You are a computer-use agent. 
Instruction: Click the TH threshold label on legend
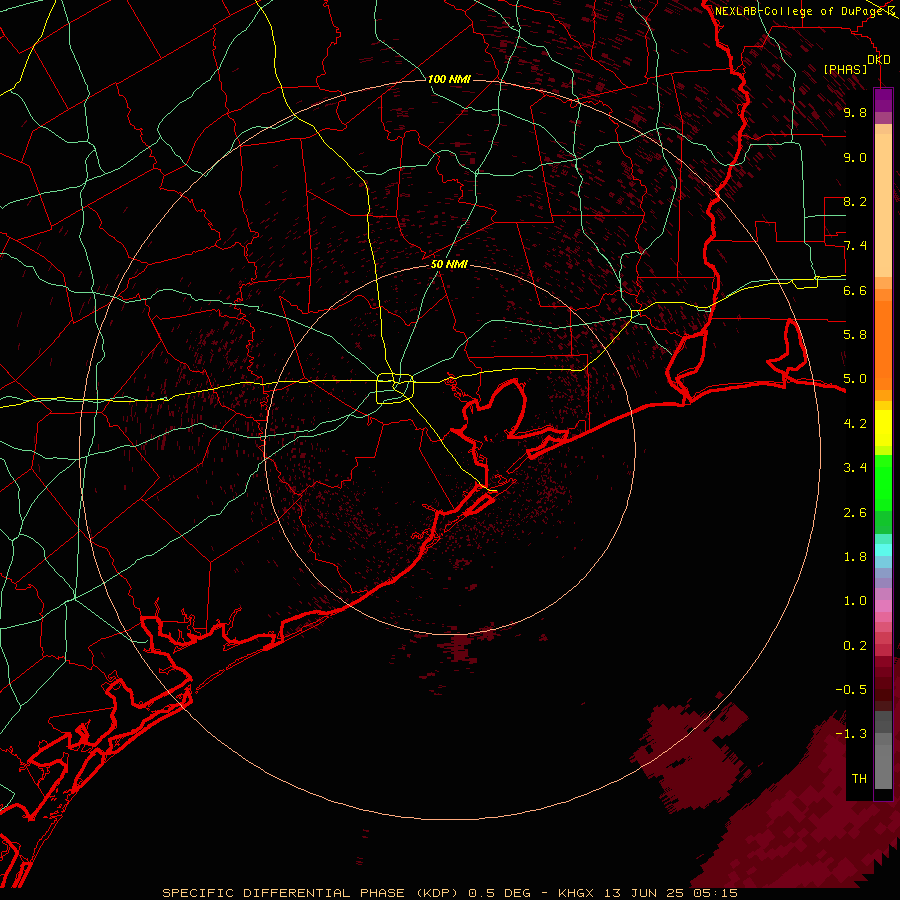tap(859, 778)
